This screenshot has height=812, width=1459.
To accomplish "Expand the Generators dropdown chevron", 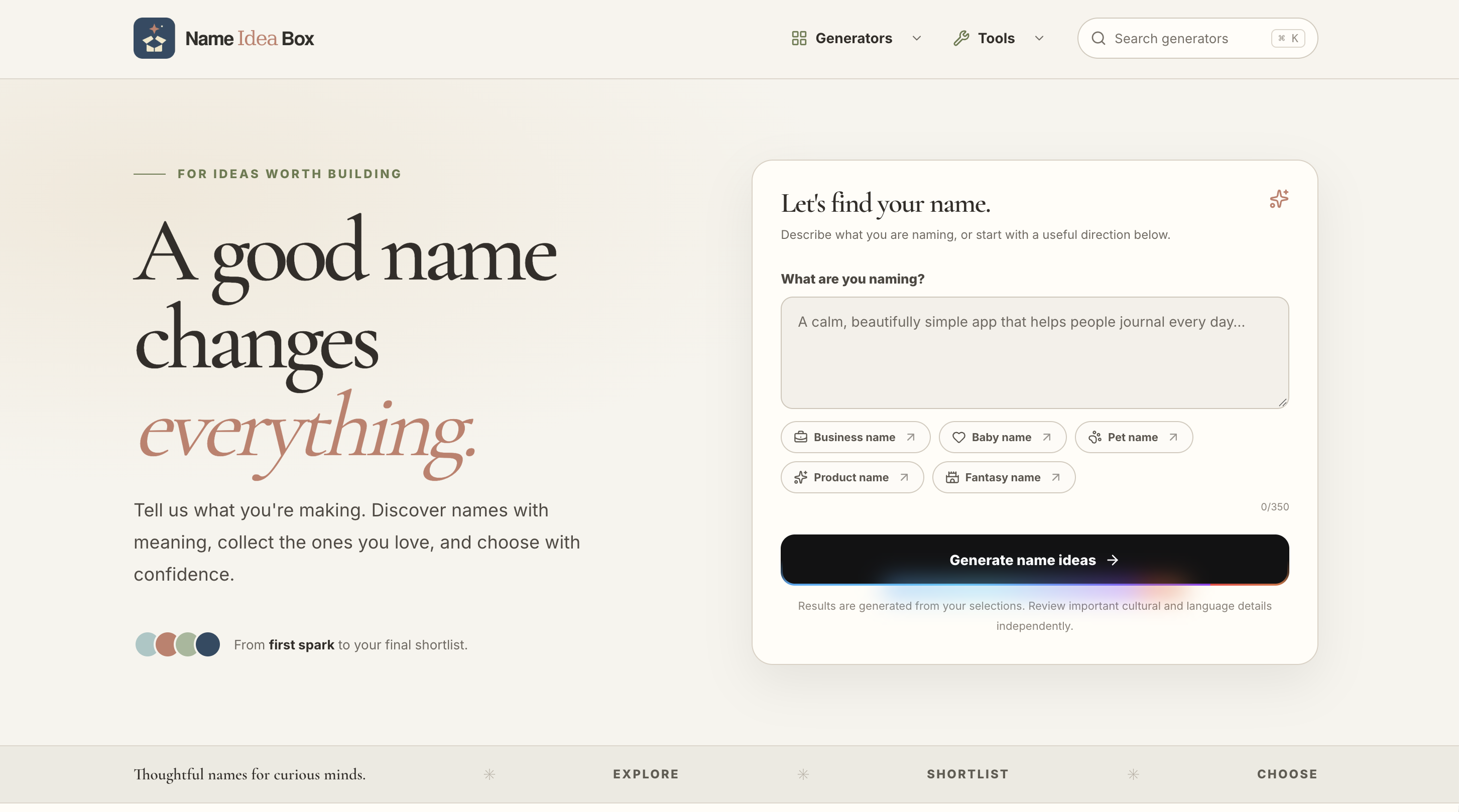I will [x=916, y=38].
